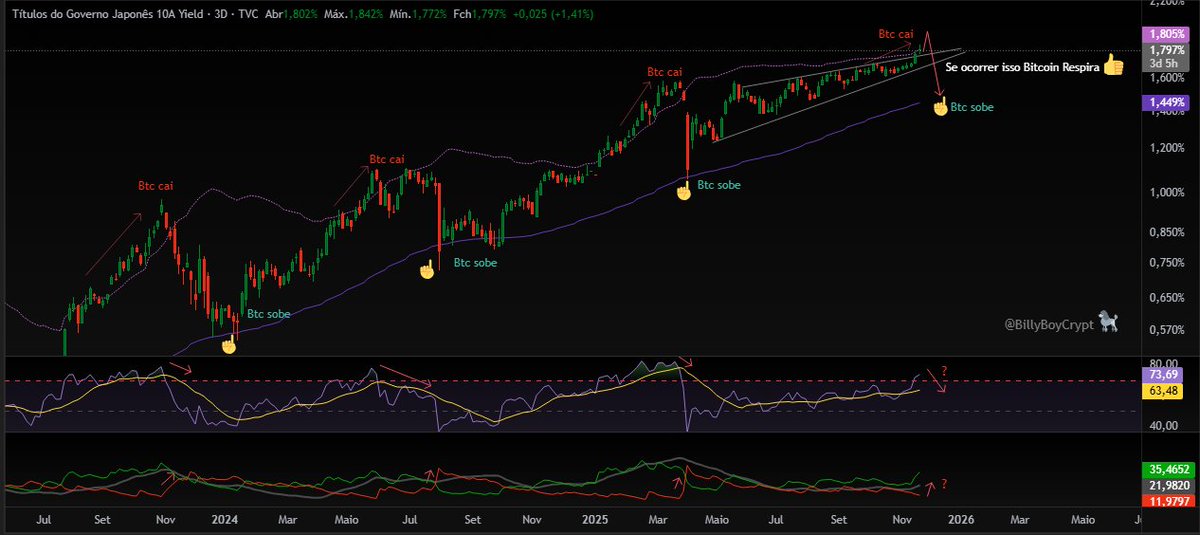Click the 2024 label on the time axis
This screenshot has width=1200, height=535.
pyautogui.click(x=224, y=520)
